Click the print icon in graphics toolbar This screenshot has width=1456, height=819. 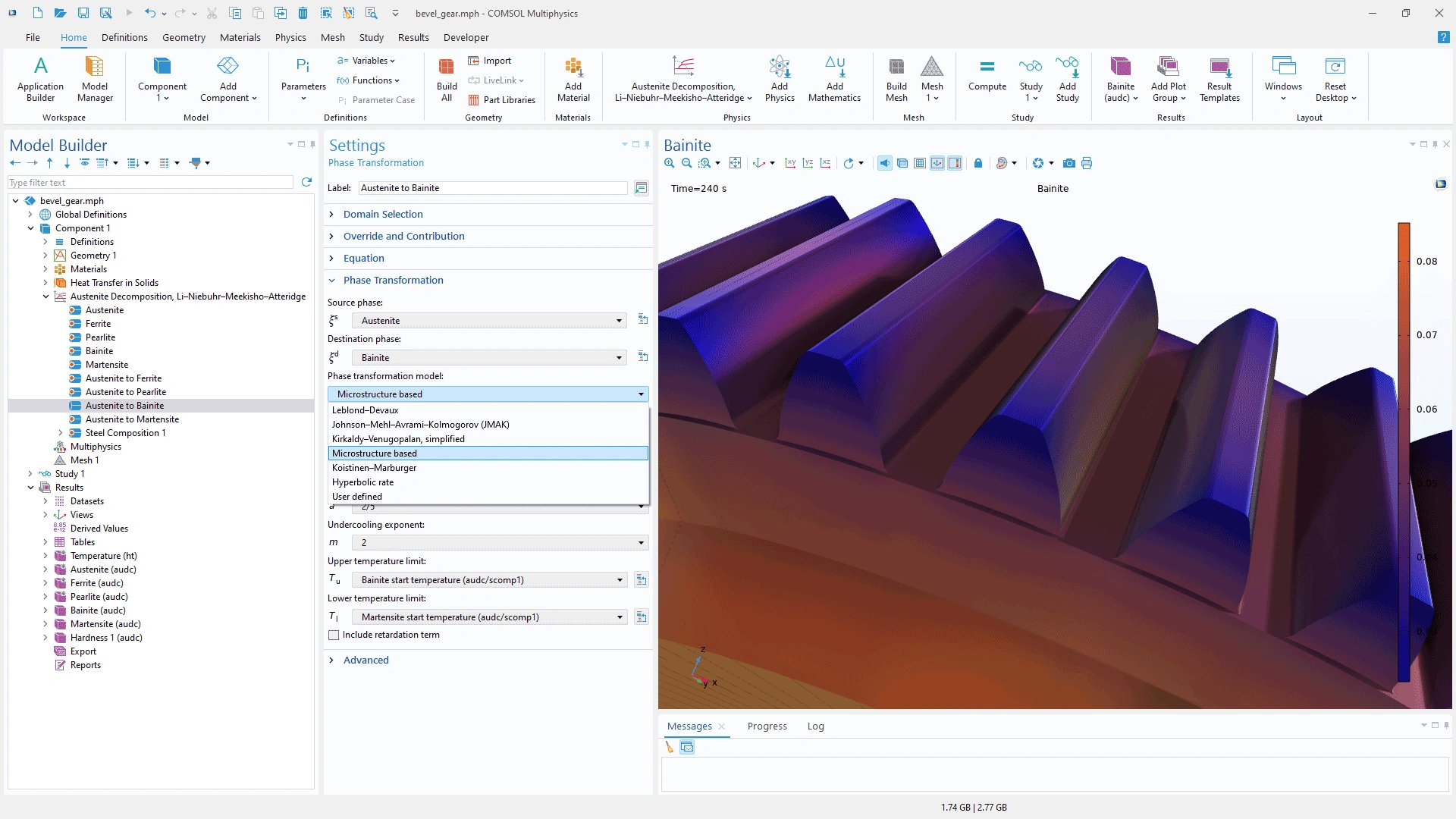tap(1087, 163)
